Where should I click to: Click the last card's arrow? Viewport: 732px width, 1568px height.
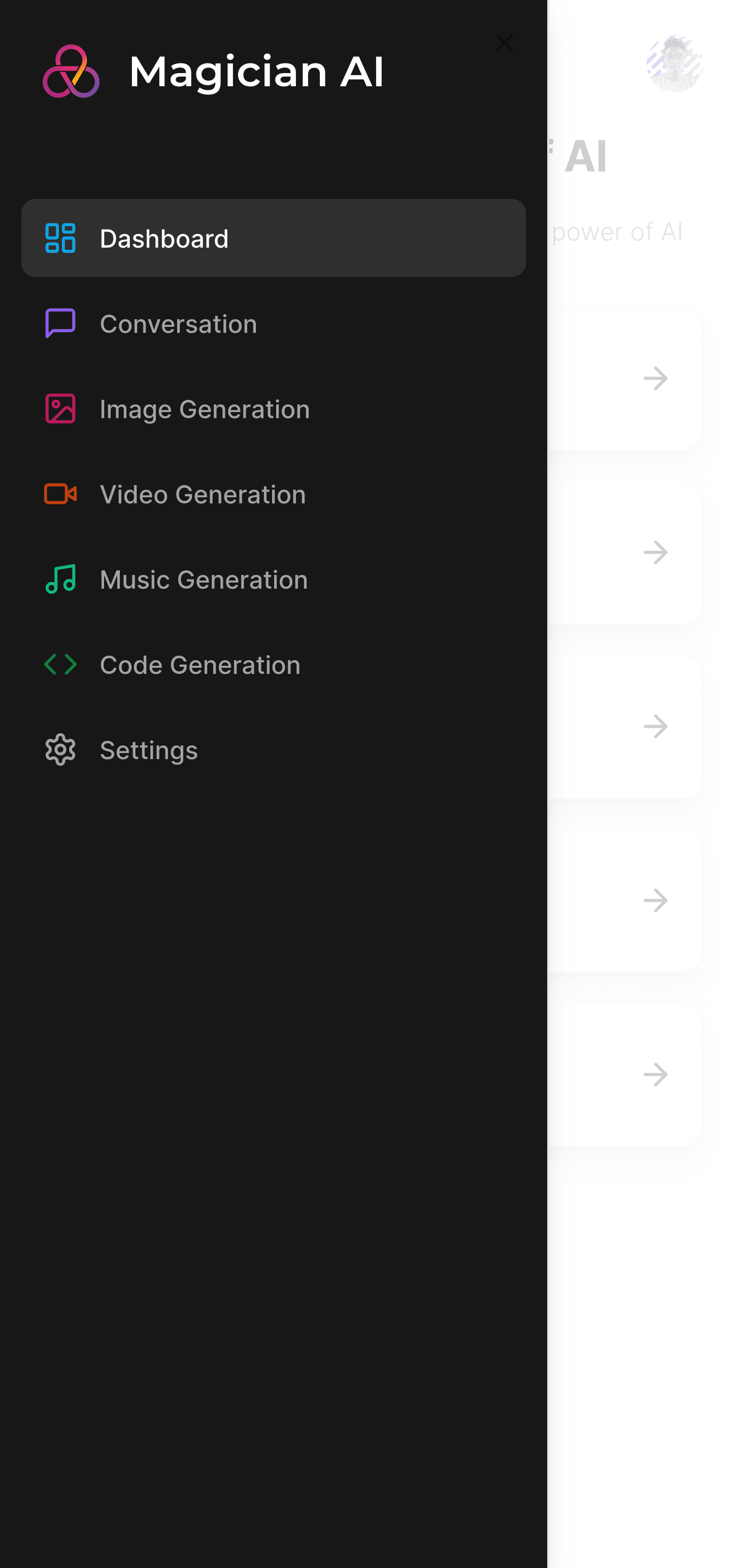(656, 1074)
